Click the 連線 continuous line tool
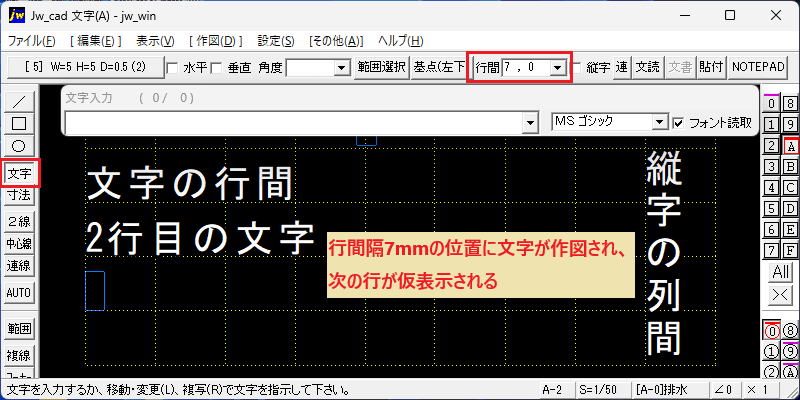 tap(19, 265)
